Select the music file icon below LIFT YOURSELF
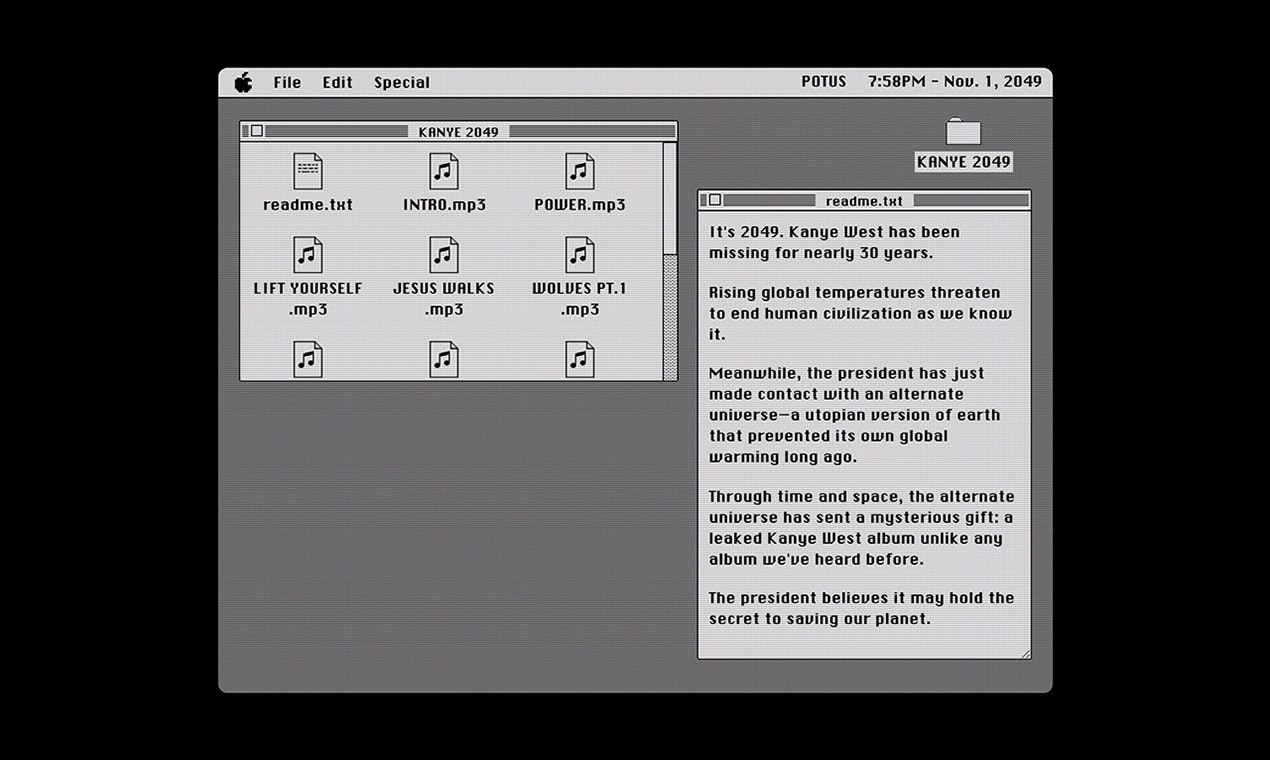This screenshot has height=760, width=1270. [308, 359]
